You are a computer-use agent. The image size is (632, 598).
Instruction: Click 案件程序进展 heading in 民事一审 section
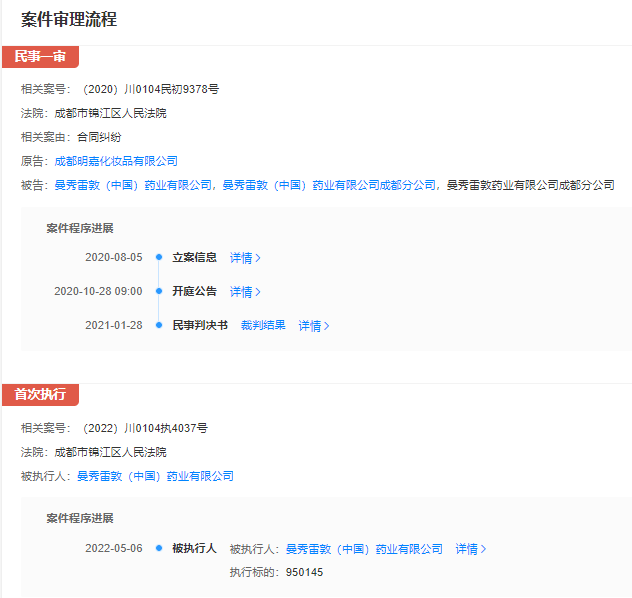[80, 228]
